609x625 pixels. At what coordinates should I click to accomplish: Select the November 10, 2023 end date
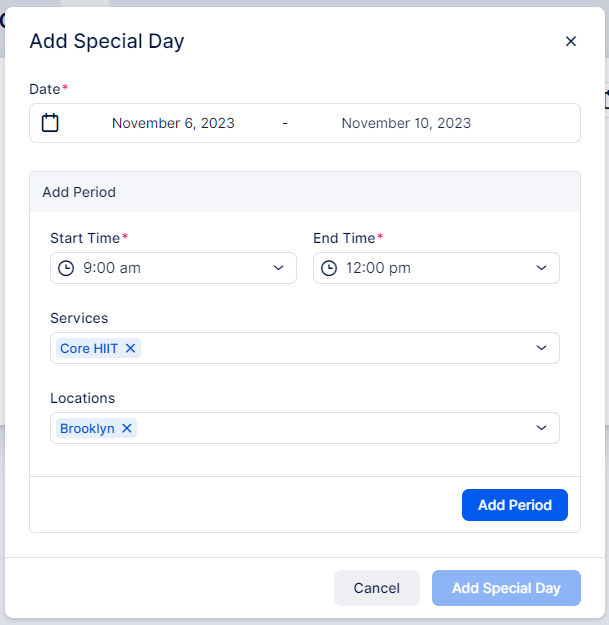[406, 123]
